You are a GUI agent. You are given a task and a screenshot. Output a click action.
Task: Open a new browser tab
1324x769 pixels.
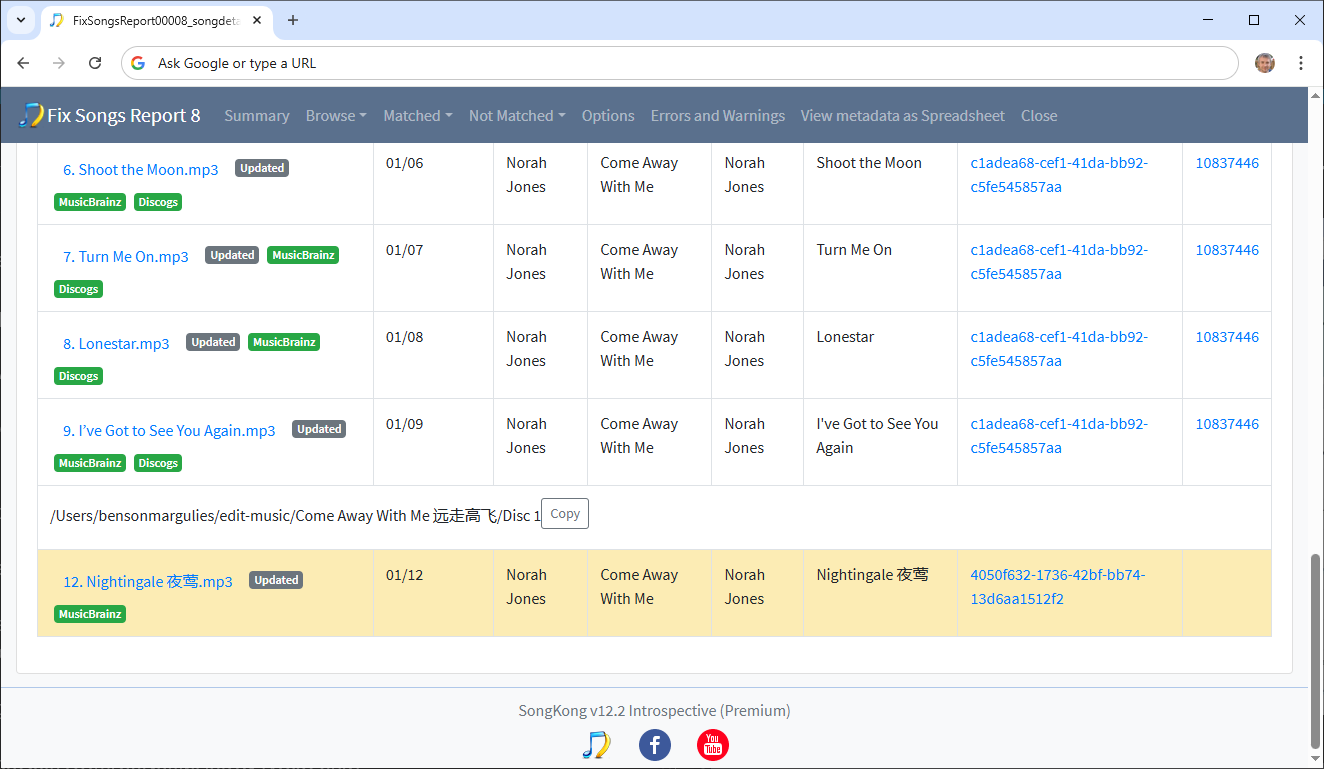[x=293, y=20]
